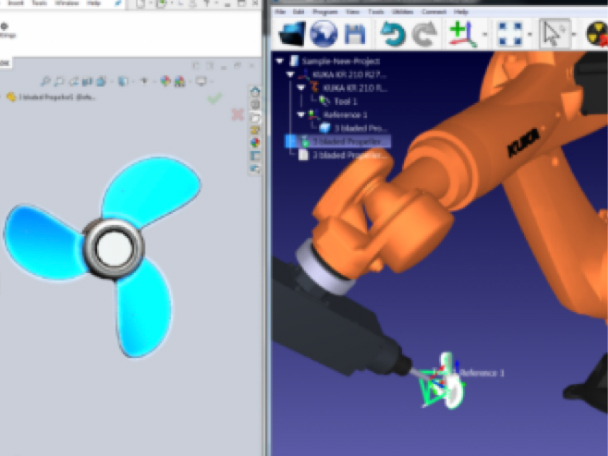Open the online library globe icon
This screenshot has width=608, height=456.
pyautogui.click(x=324, y=34)
